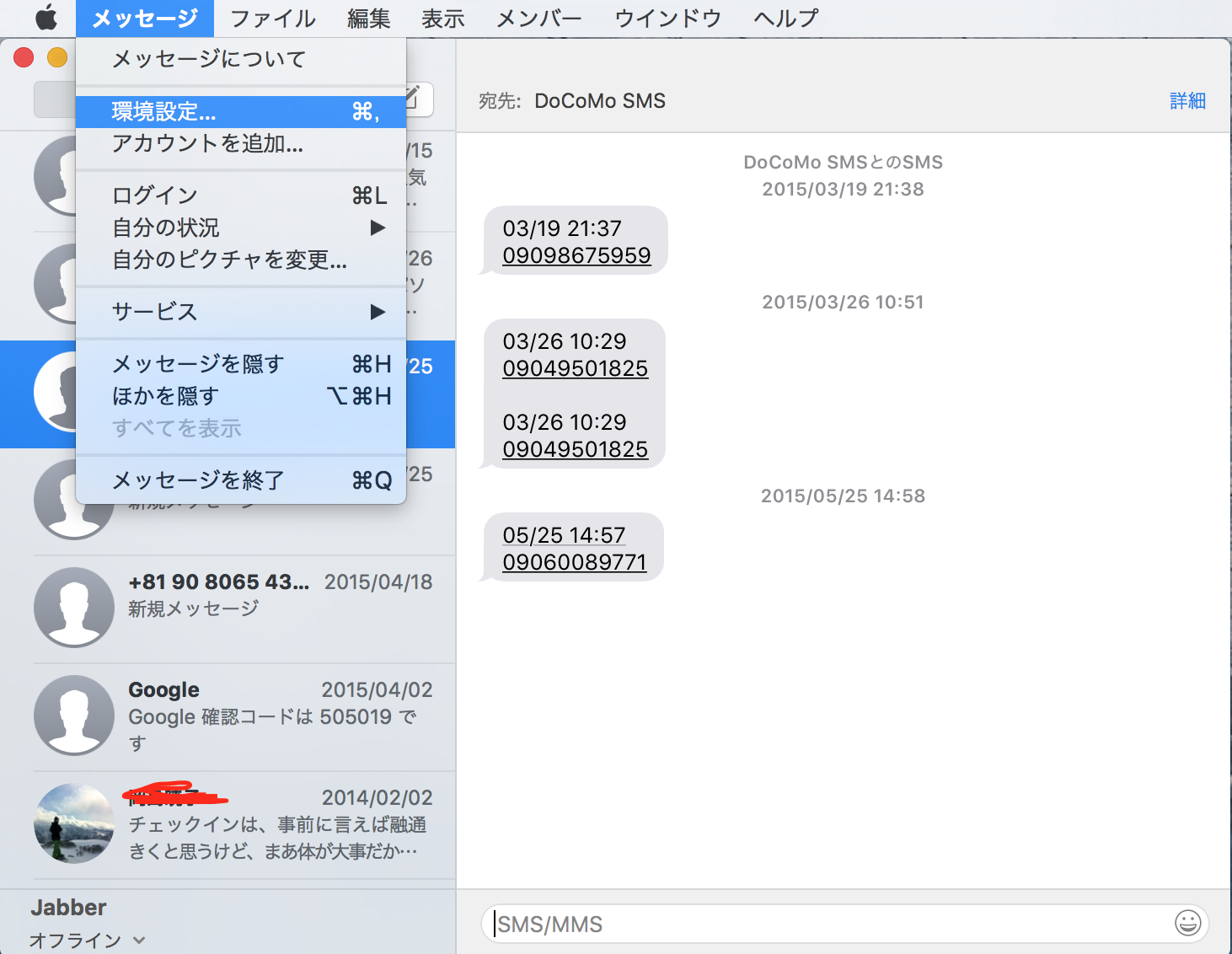Click the yellow minimize window button
The image size is (1232, 954).
point(57,57)
